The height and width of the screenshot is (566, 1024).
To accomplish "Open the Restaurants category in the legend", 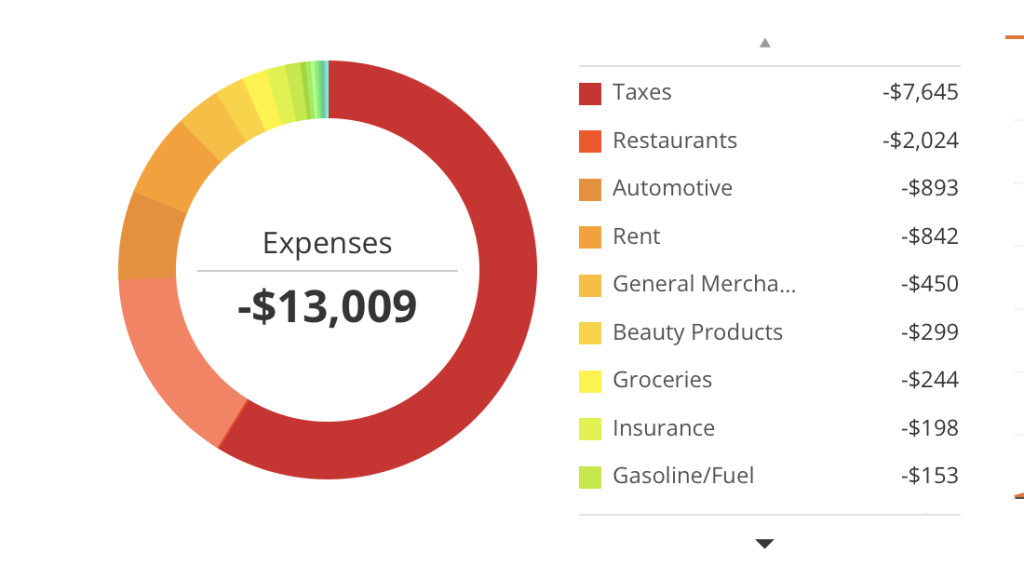I will pyautogui.click(x=675, y=140).
